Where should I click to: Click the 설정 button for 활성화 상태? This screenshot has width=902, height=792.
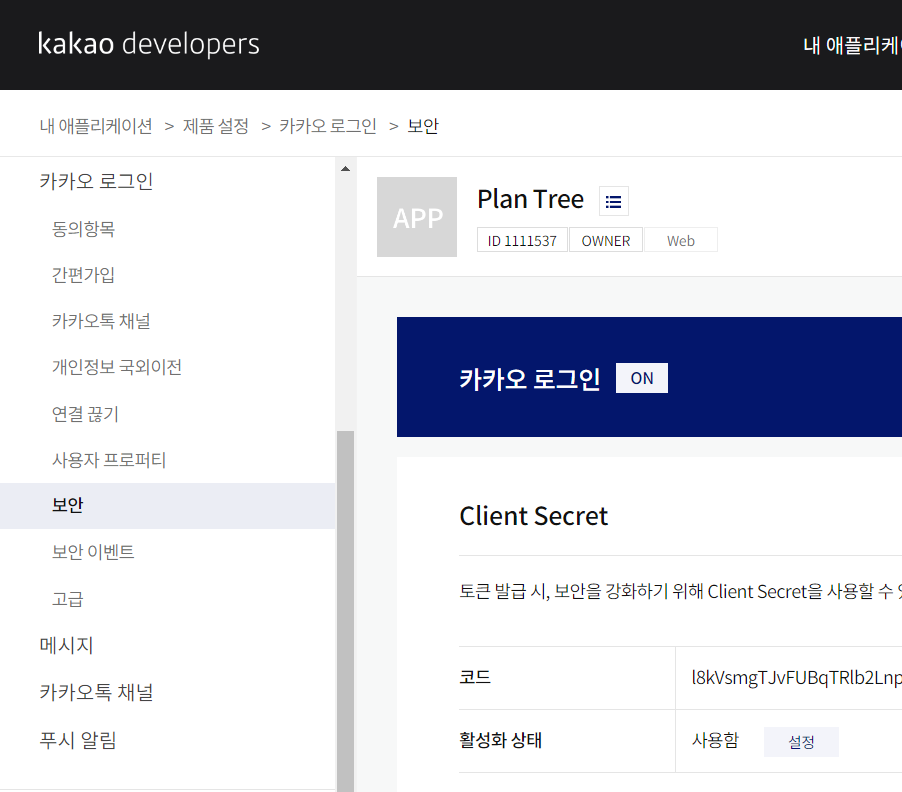(801, 742)
